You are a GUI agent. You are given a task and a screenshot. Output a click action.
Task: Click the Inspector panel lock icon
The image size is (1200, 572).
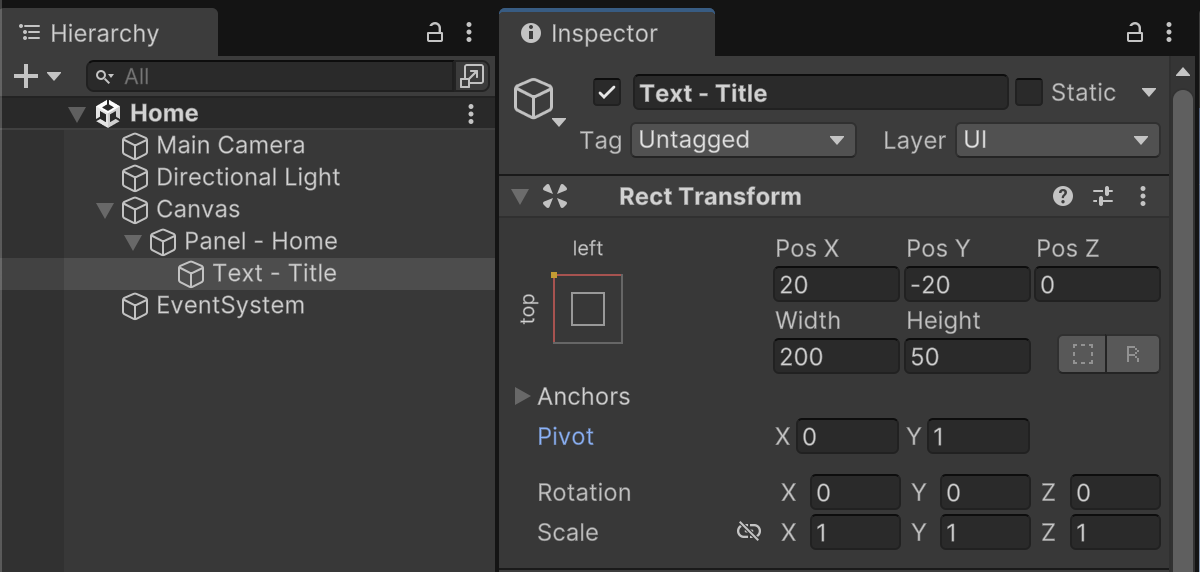tap(1135, 33)
